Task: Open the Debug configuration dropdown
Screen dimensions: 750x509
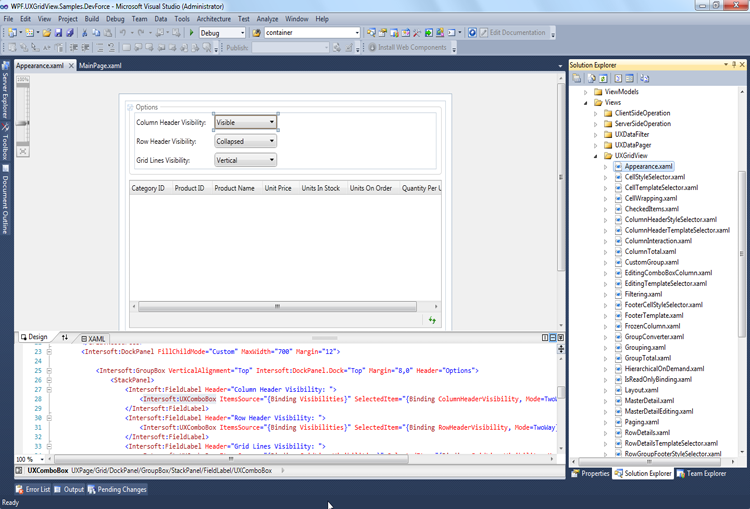Action: pyautogui.click(x=242, y=33)
